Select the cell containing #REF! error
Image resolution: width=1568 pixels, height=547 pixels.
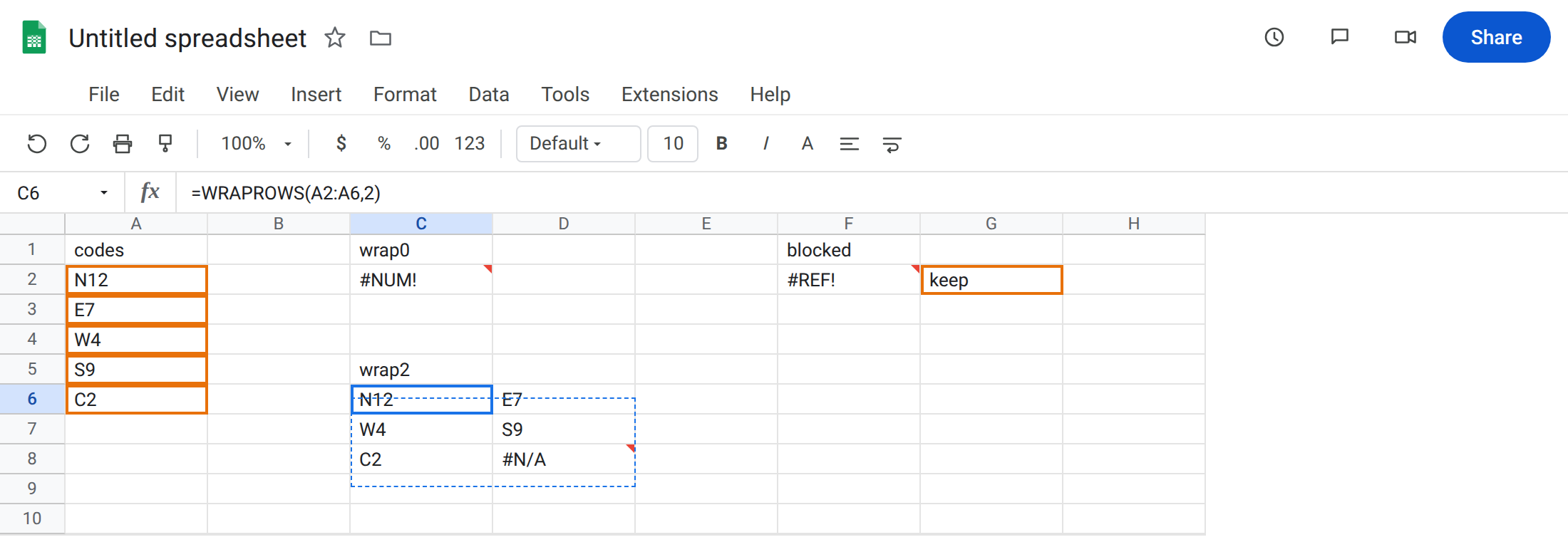(849, 280)
